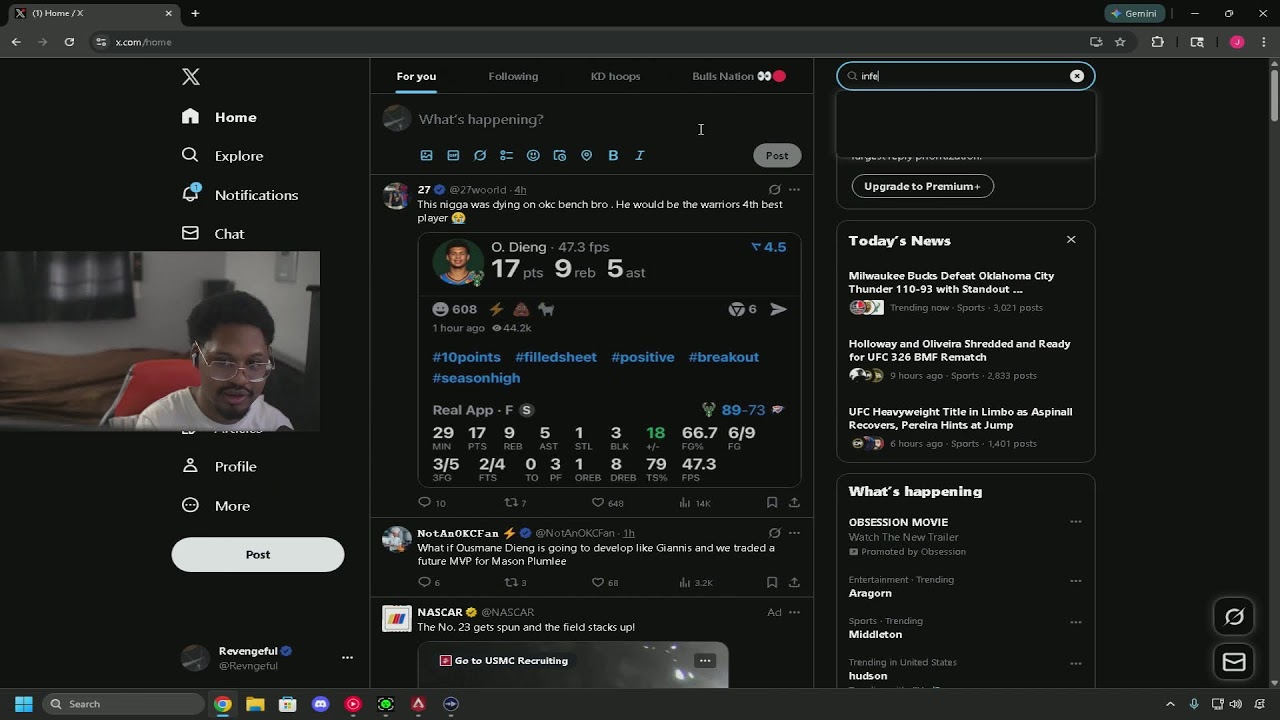Clear the search field text
The image size is (1280, 720).
point(1077,76)
